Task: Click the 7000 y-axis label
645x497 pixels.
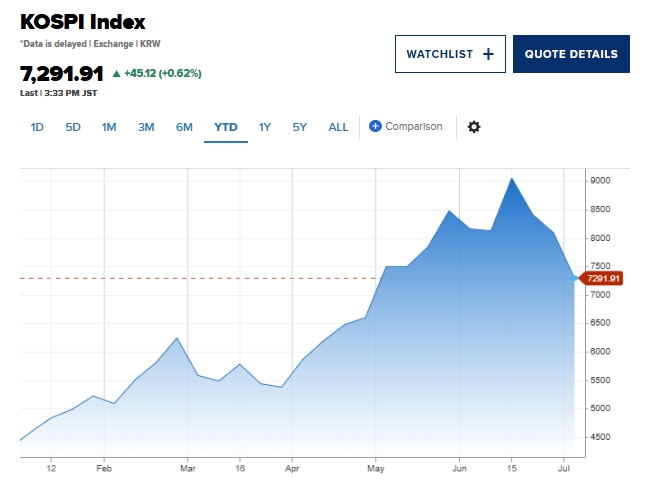Action: [x=600, y=295]
